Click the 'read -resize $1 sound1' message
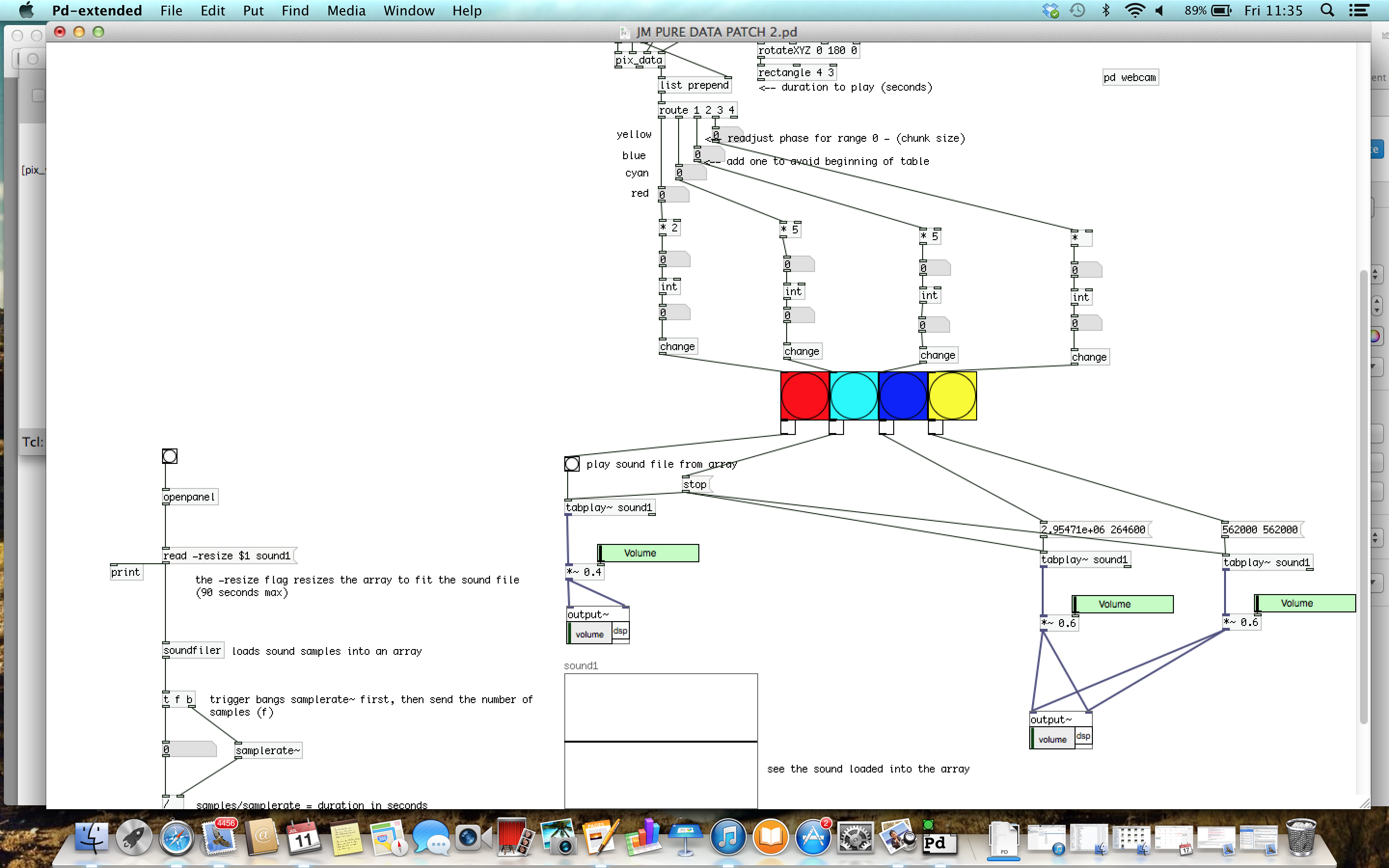The image size is (1389, 868). coord(230,555)
